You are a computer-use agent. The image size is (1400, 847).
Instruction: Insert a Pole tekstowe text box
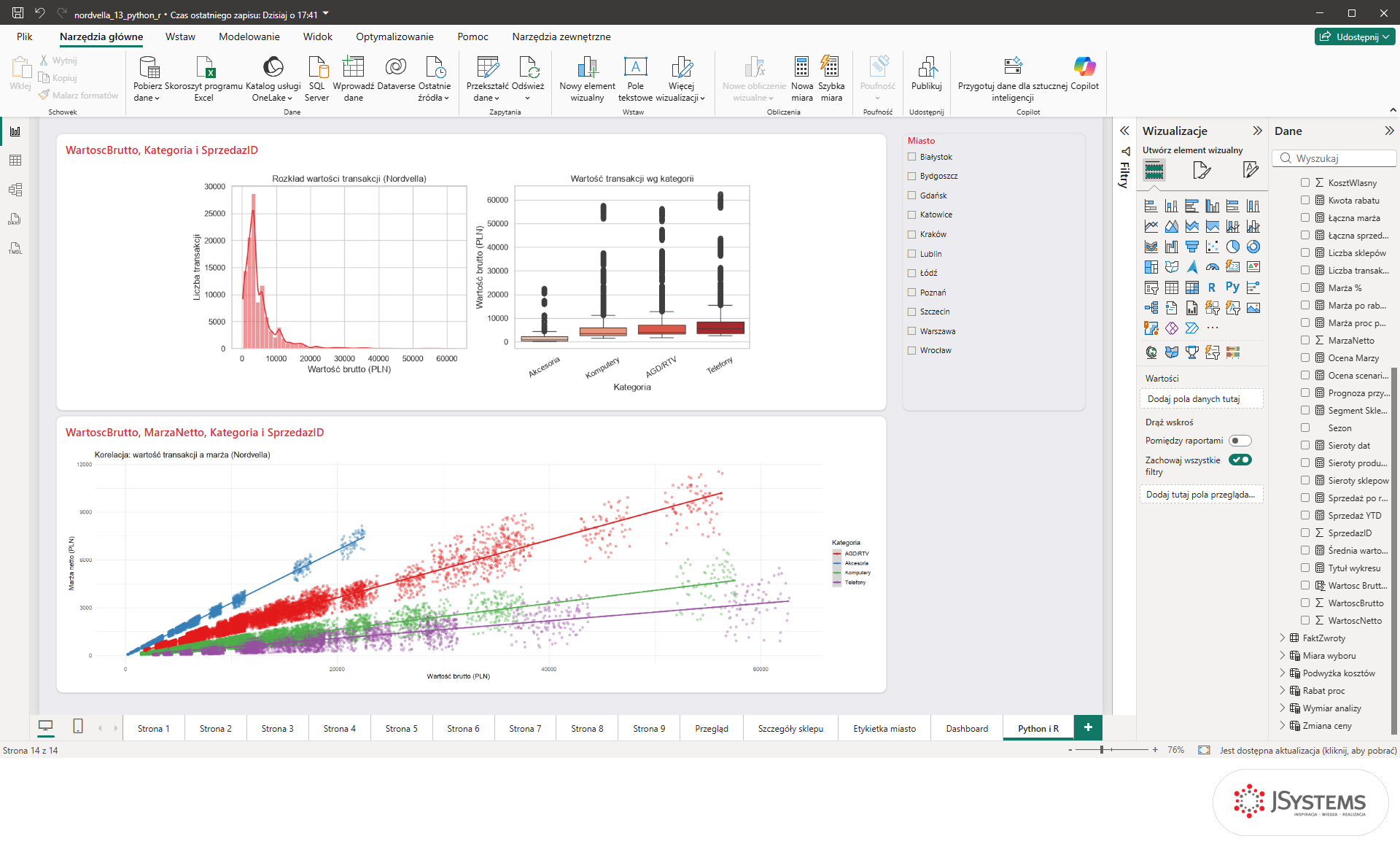[635, 78]
